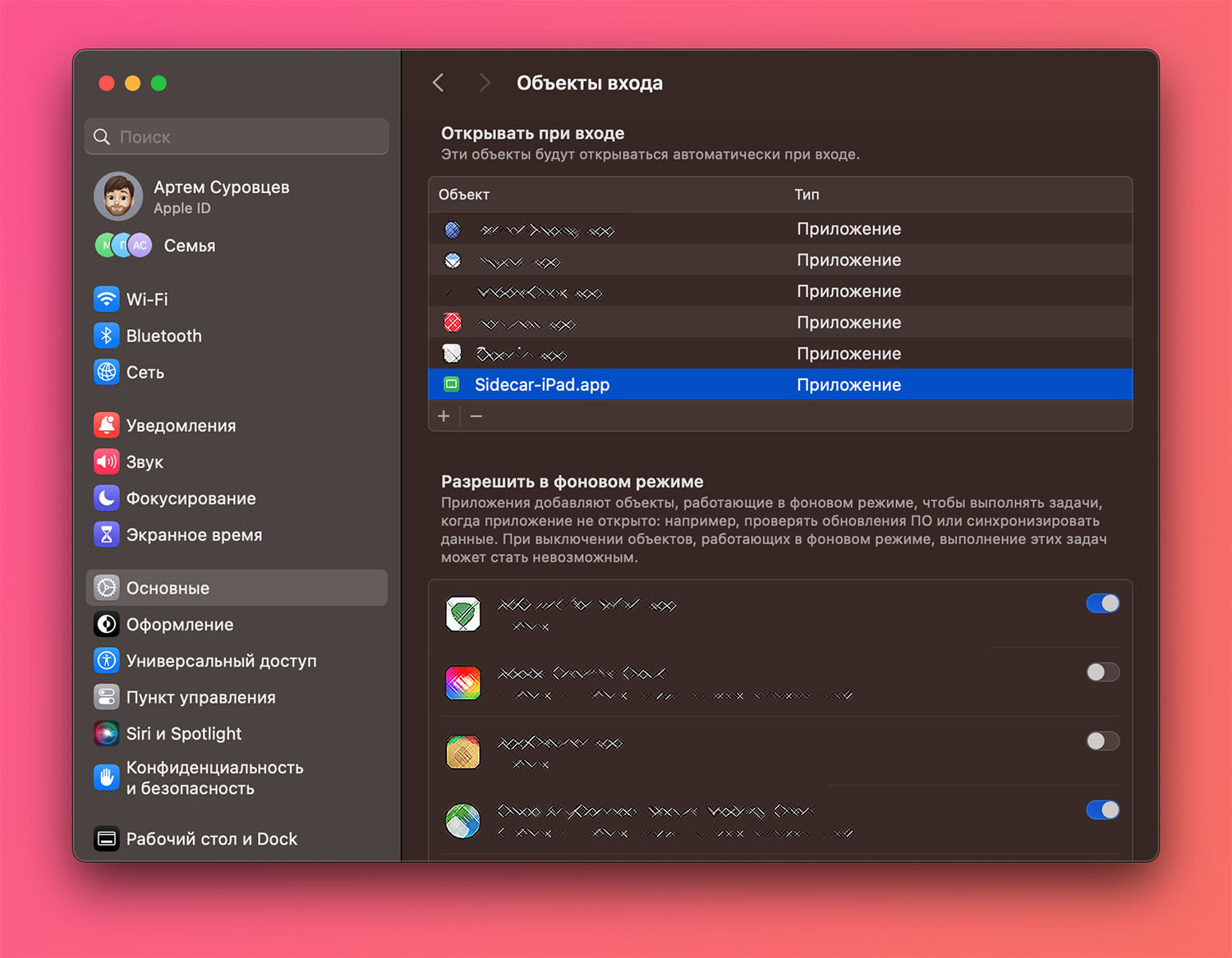
Task: Click the Тип column header
Action: click(807, 195)
